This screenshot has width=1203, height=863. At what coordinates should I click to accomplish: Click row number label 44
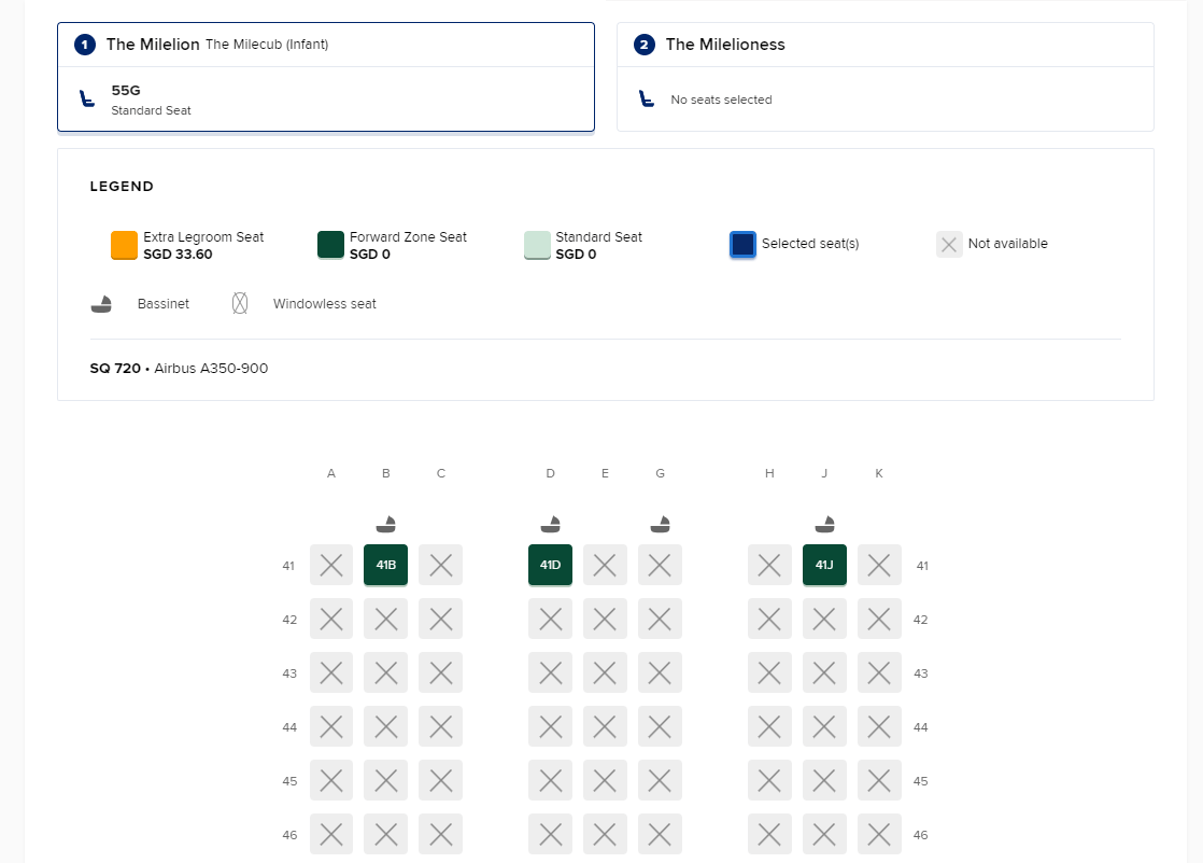(x=290, y=726)
